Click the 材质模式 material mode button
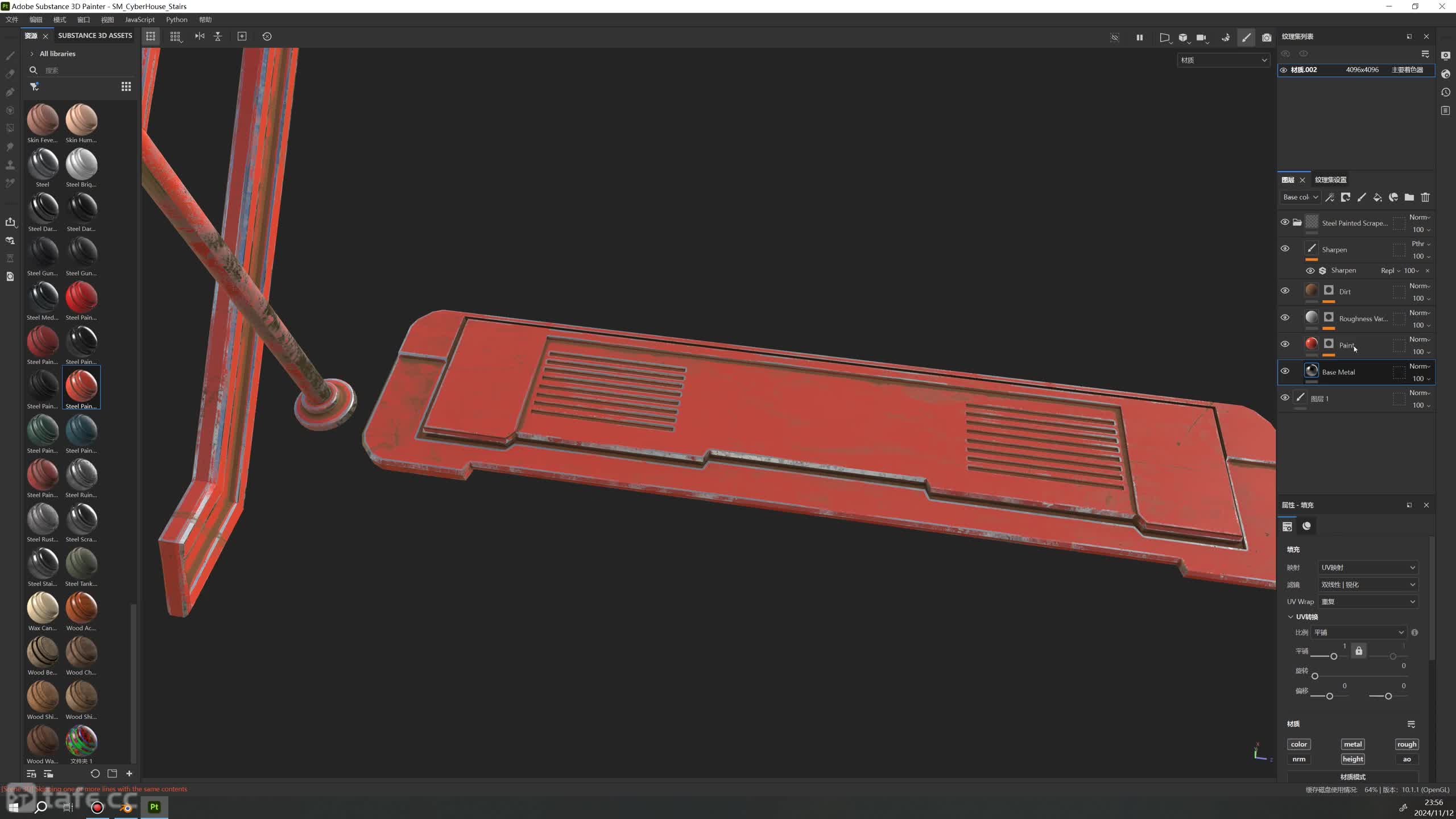The height and width of the screenshot is (819, 1456). tap(1352, 777)
